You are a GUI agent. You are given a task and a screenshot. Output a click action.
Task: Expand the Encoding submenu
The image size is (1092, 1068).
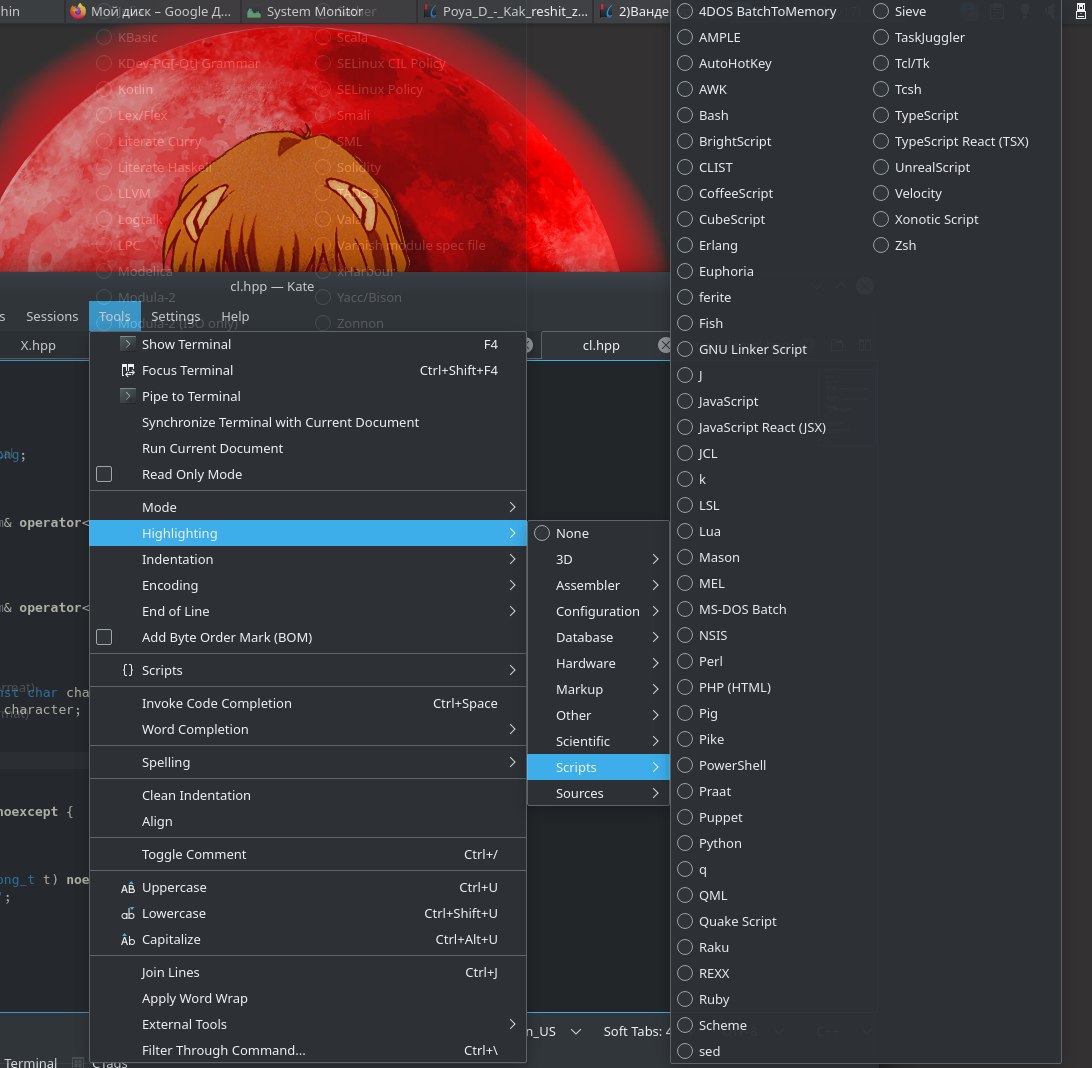click(307, 586)
